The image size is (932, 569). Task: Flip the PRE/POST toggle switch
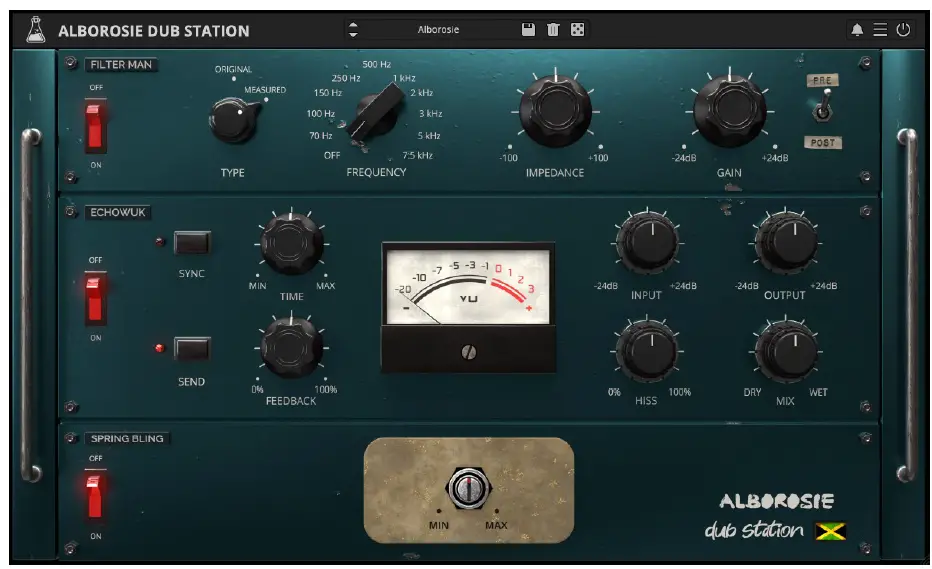pos(823,106)
